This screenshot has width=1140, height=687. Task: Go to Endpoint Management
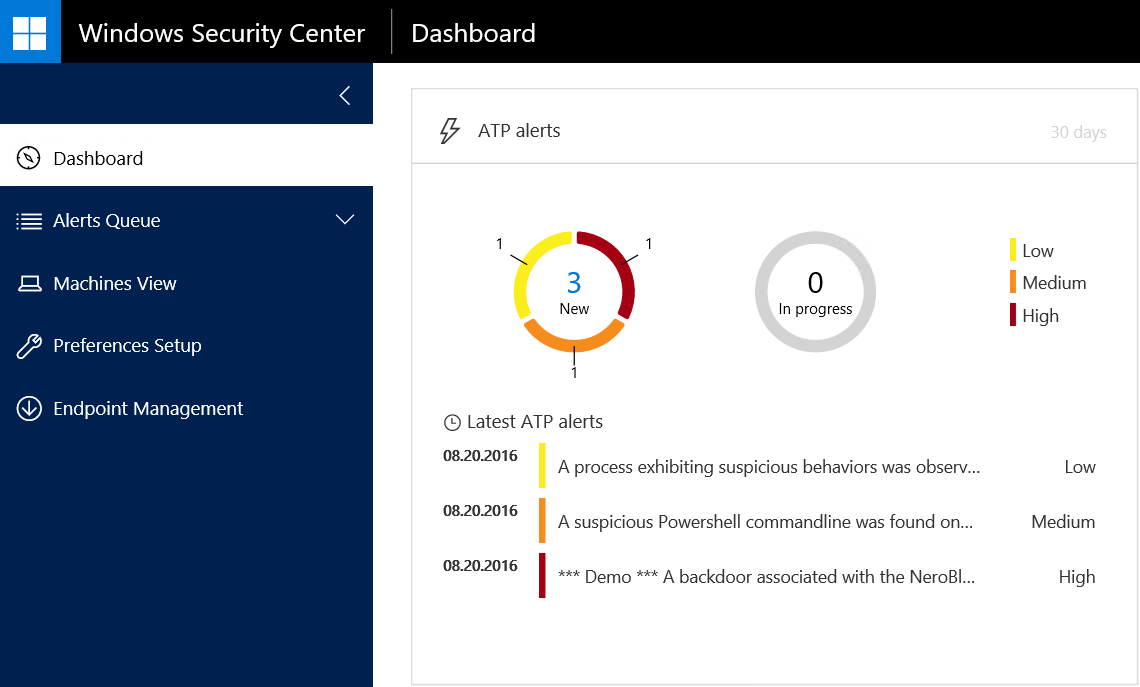tap(148, 409)
